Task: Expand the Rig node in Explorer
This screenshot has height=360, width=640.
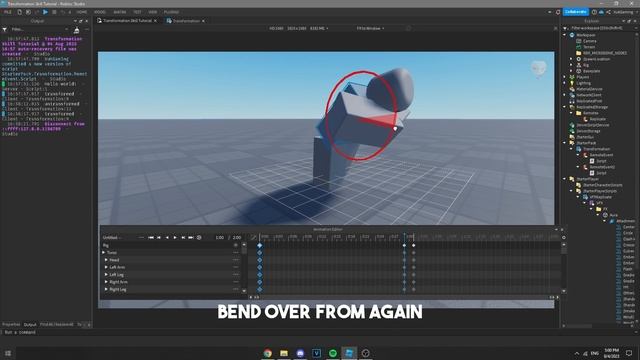Action: point(571,65)
